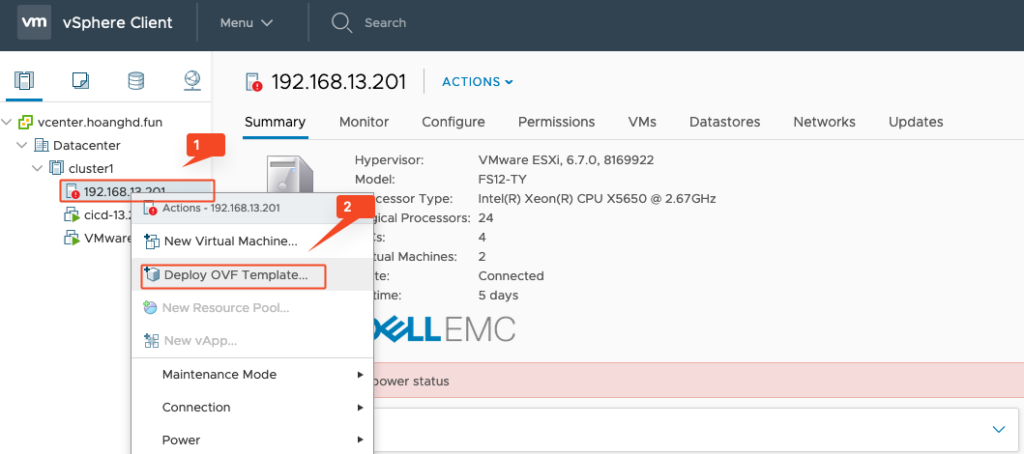Click the vCenter icon beside vcenter.hoanghd.fun

pyautogui.click(x=25, y=122)
